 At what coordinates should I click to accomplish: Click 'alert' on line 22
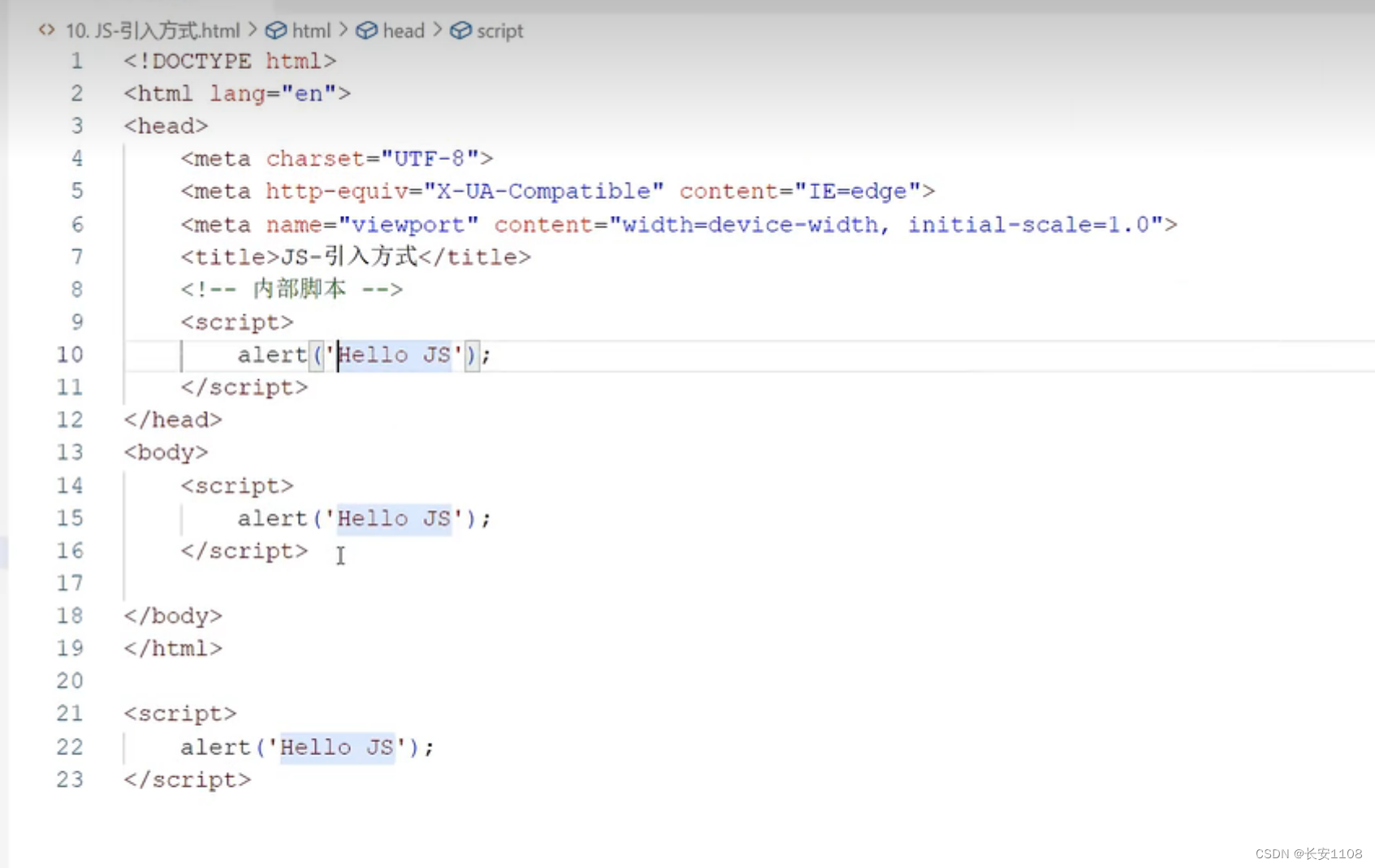coord(215,747)
